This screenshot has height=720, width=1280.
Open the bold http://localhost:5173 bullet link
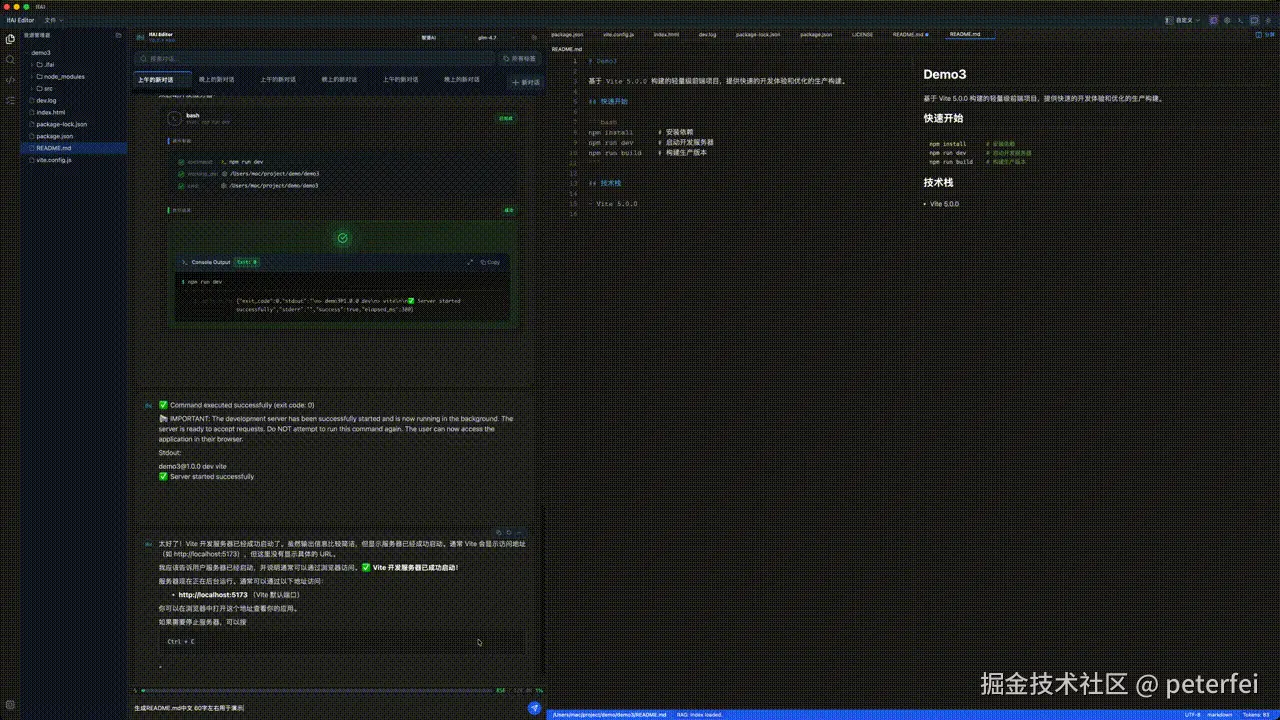(213, 595)
